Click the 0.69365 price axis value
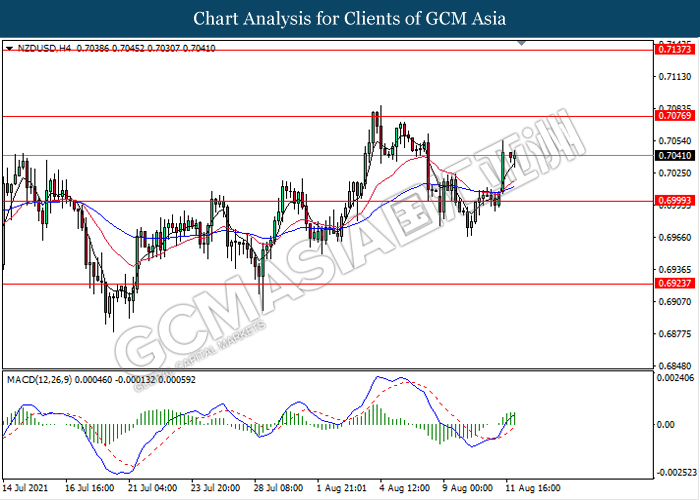700x500 pixels. (675, 270)
